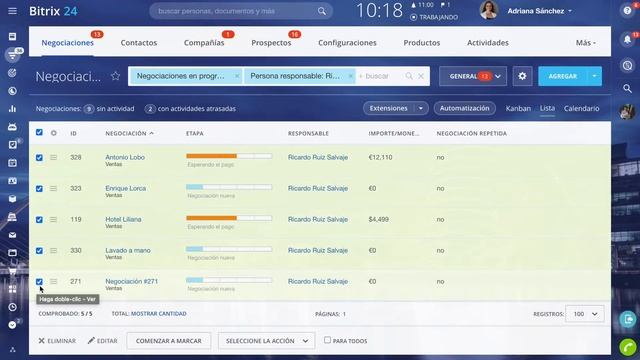Open the time clock icon in left sidebar
Screen dimensions: 640x360
click(x=12, y=307)
